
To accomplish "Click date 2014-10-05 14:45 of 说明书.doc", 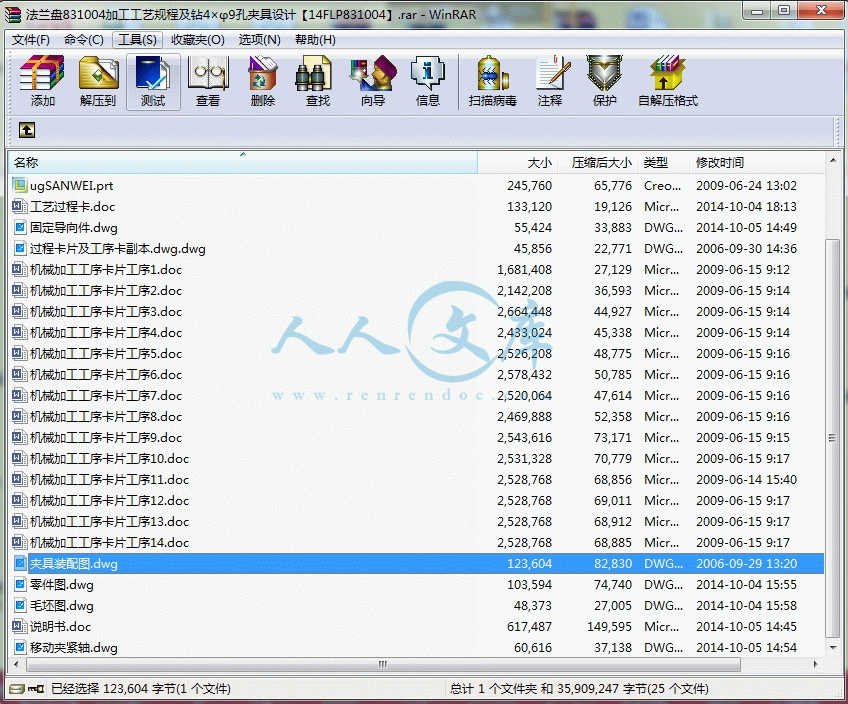I will click(746, 627).
